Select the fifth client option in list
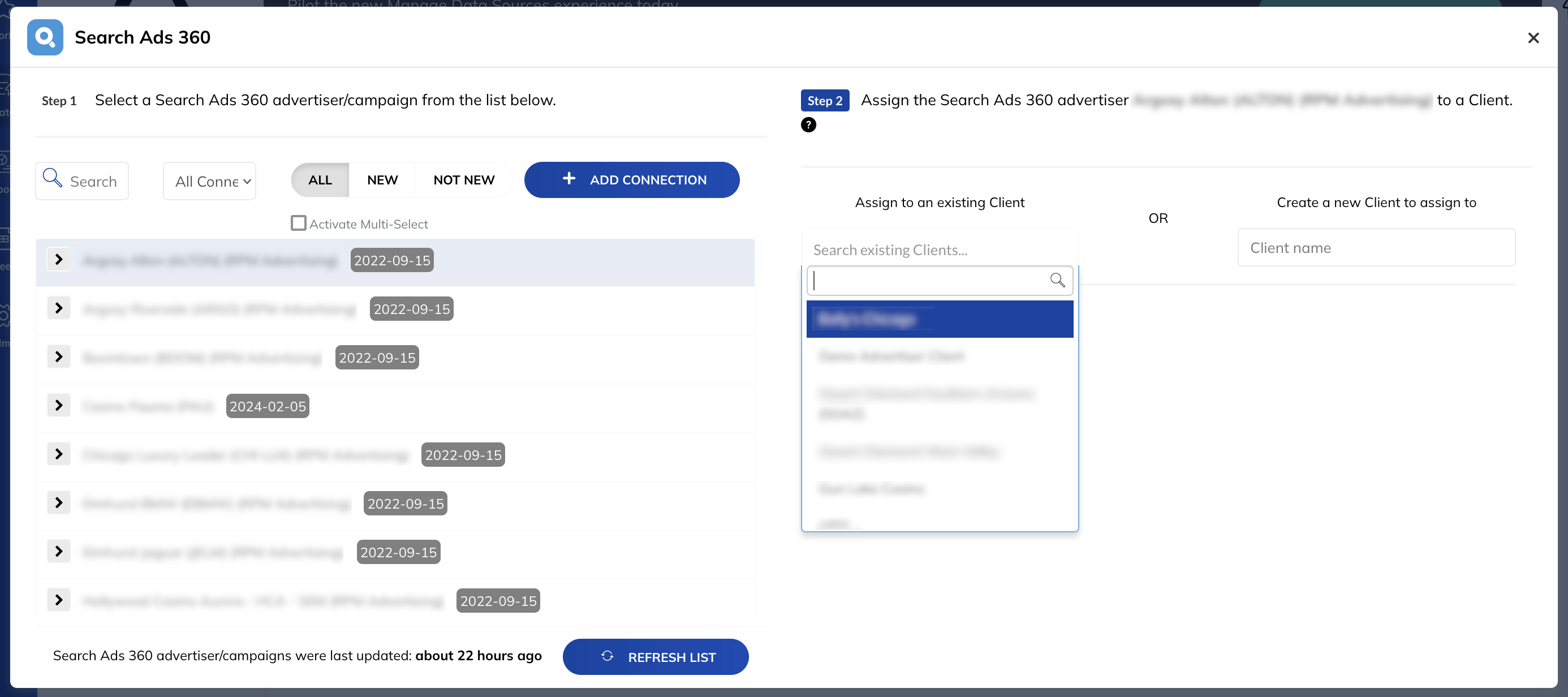 (x=940, y=488)
